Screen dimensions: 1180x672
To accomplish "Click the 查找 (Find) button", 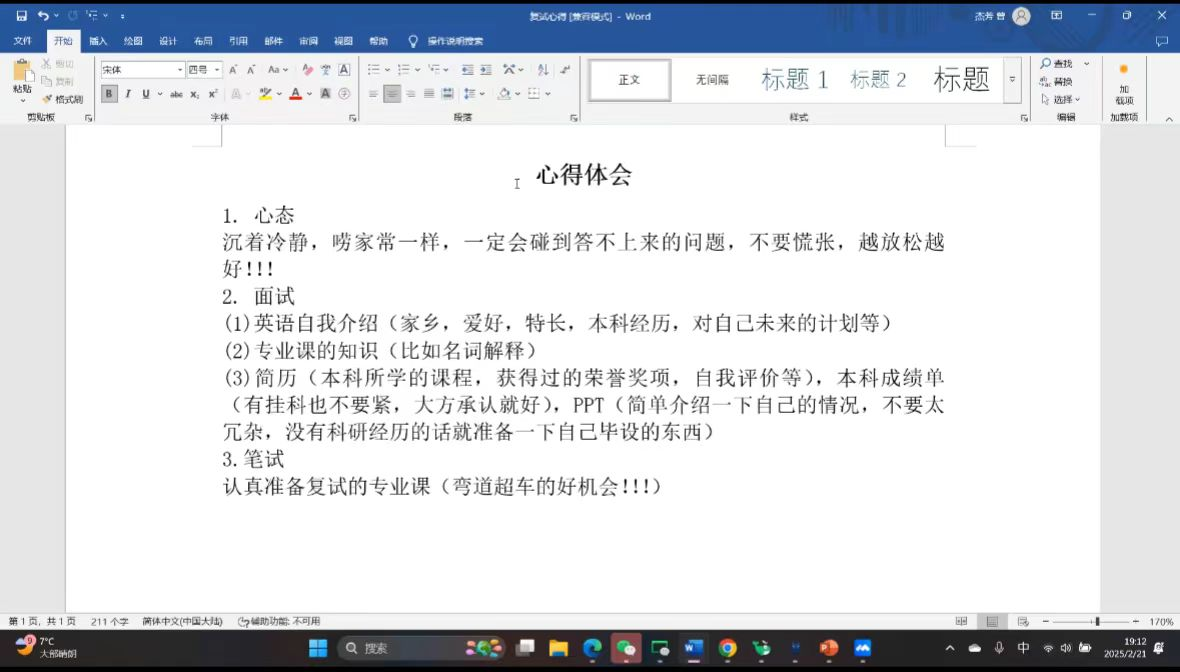I will coord(1056,64).
